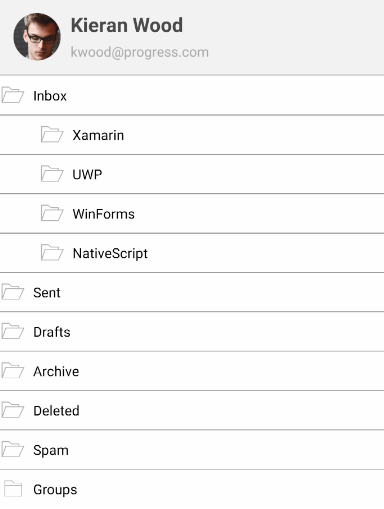Click the Sent folder icon
Screen dimensions: 384x509
point(13,292)
